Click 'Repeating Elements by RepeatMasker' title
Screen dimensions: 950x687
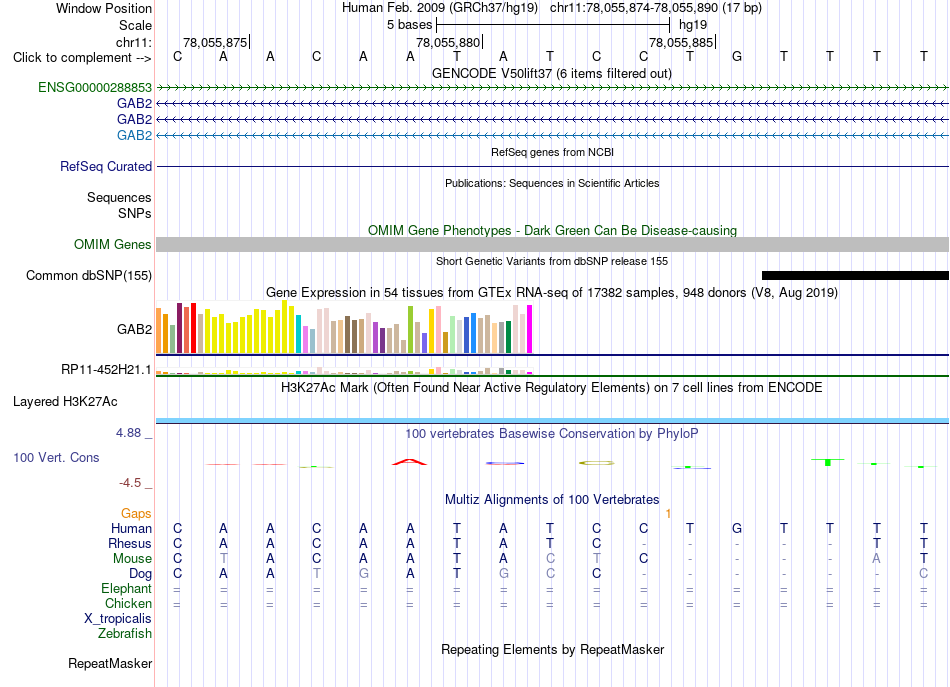point(552,649)
